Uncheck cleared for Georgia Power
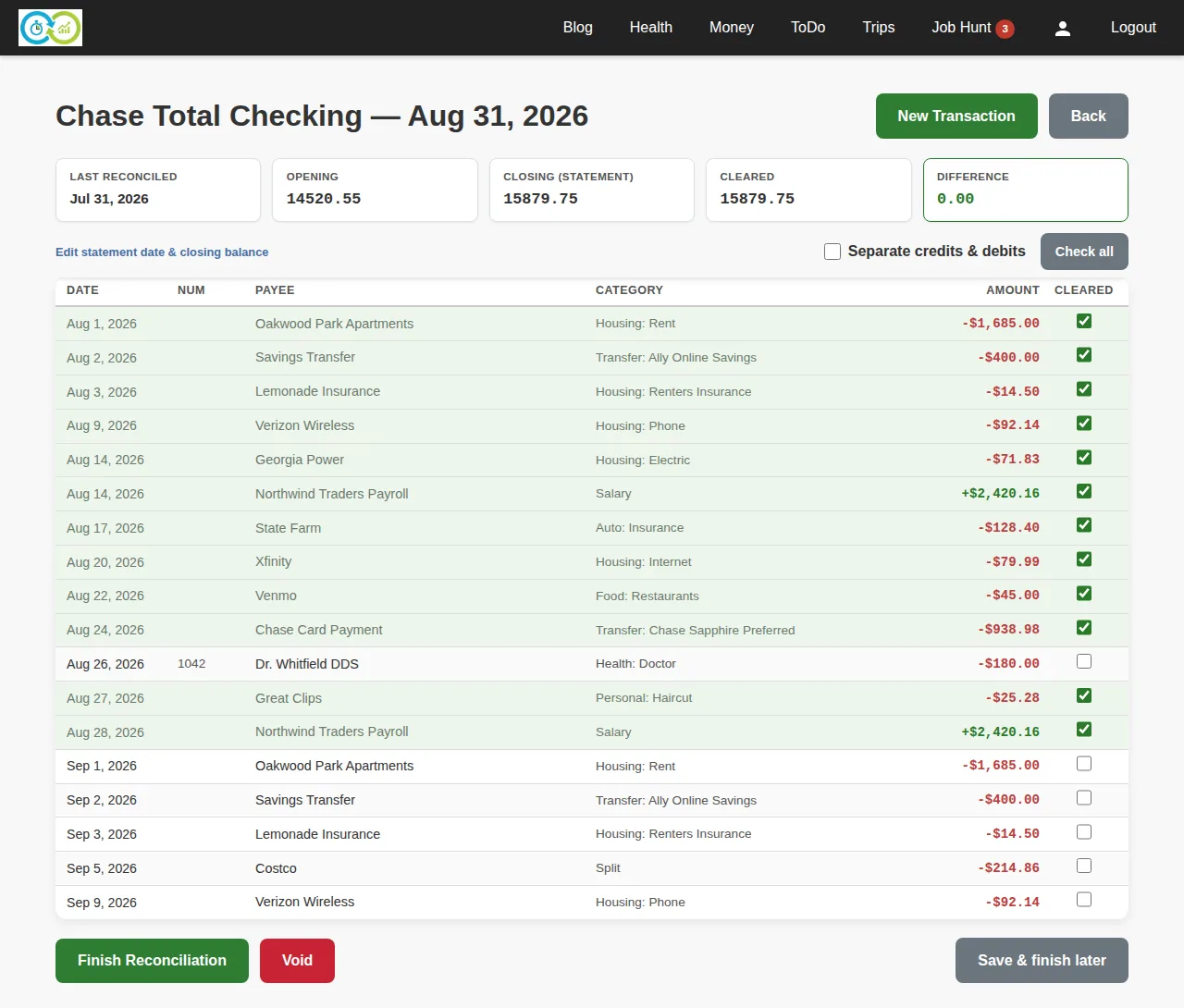 point(1084,458)
